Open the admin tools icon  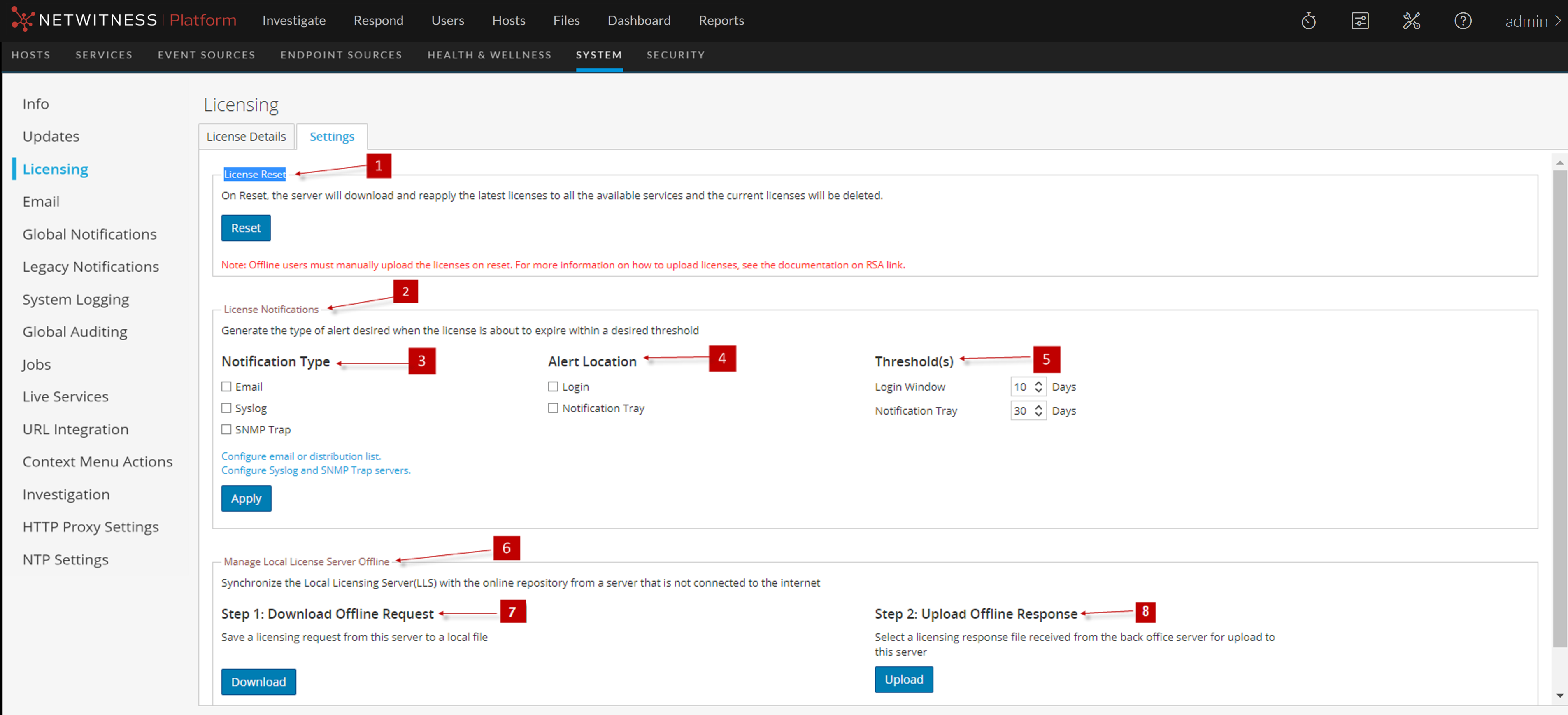1411,21
